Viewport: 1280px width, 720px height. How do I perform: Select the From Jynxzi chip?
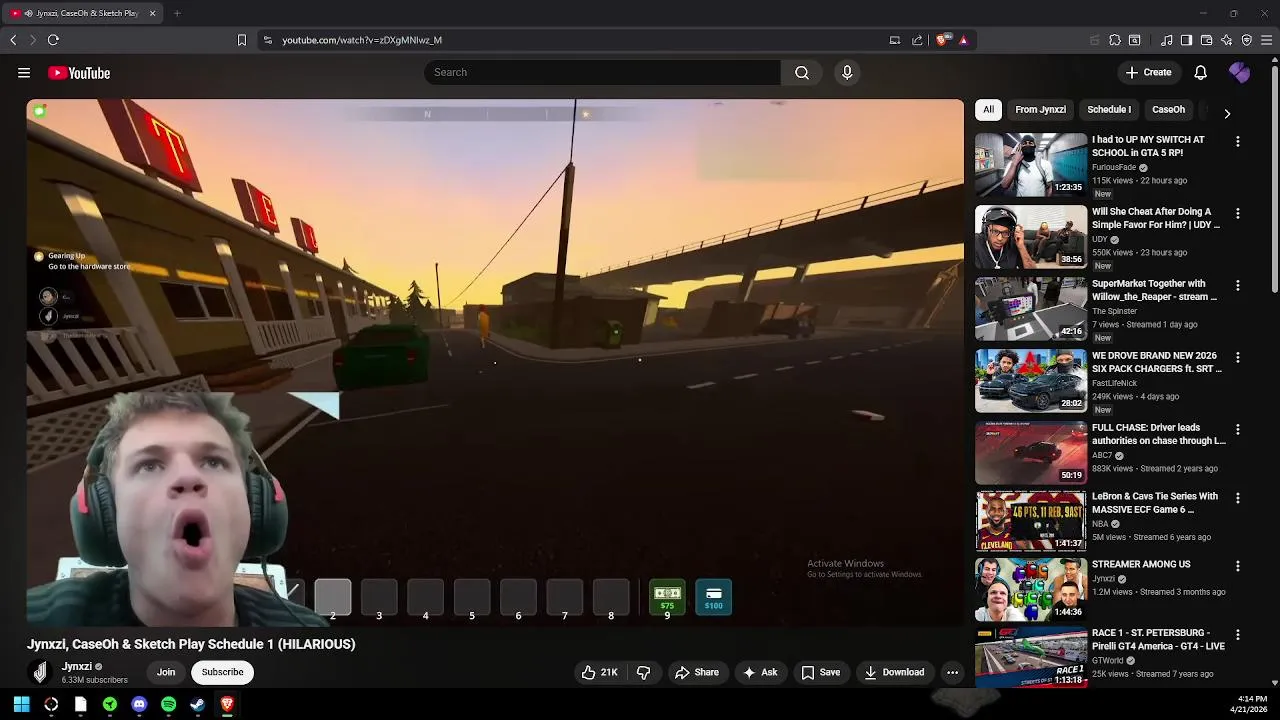coord(1040,110)
